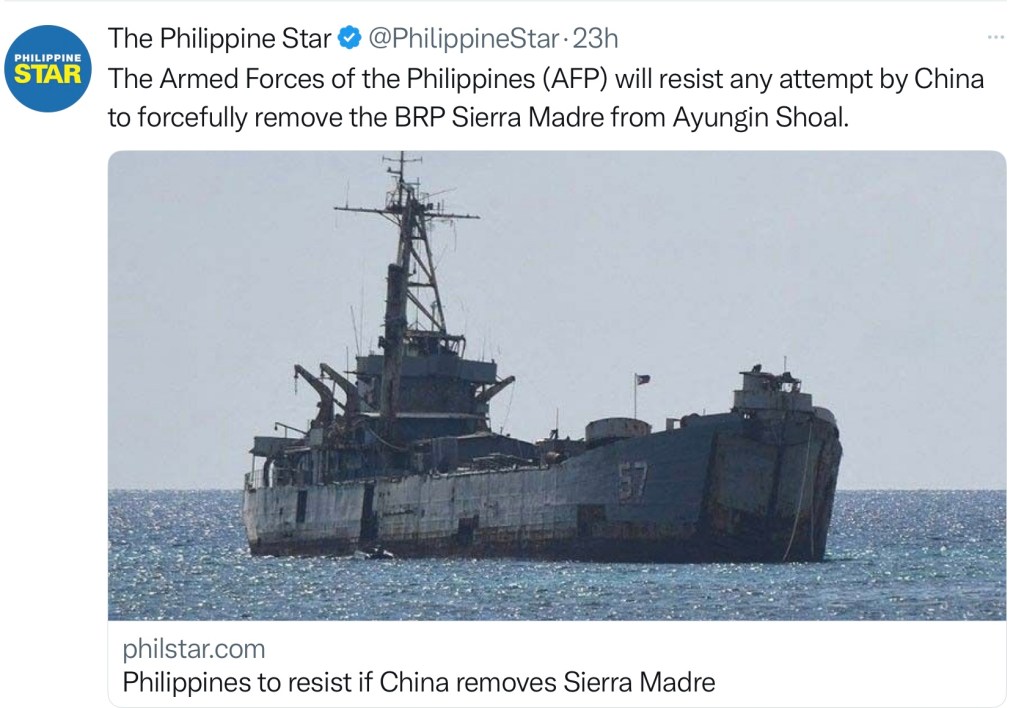Click the word China in the tweet text

click(949, 79)
